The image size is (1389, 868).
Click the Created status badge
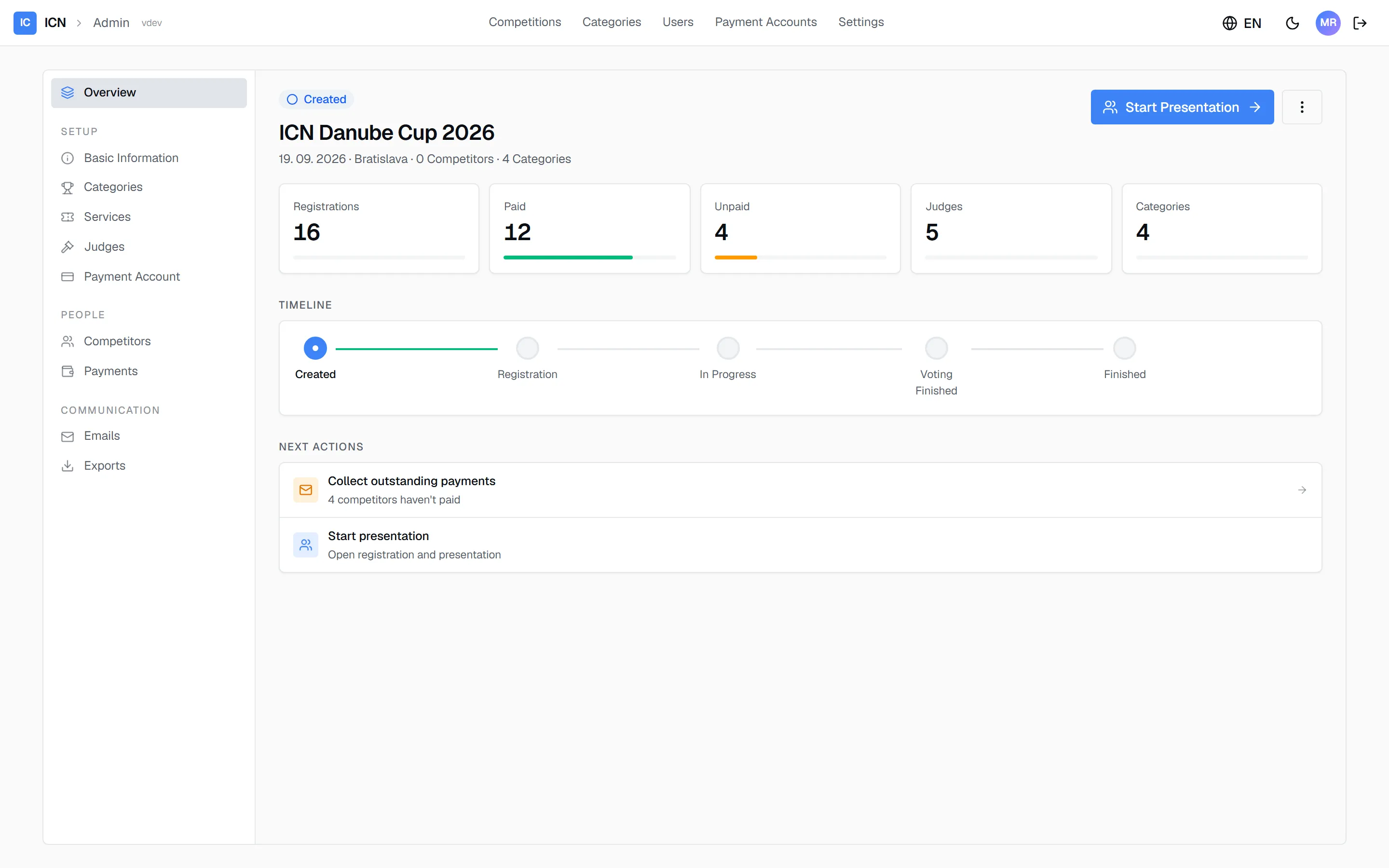(x=316, y=99)
